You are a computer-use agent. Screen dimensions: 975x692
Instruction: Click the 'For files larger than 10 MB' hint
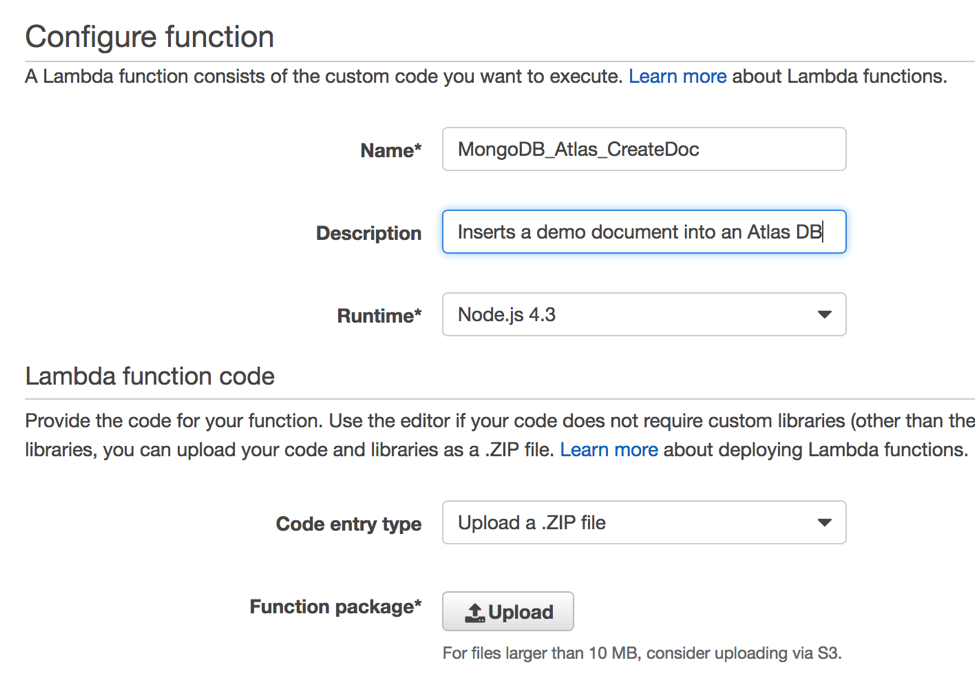point(642,653)
